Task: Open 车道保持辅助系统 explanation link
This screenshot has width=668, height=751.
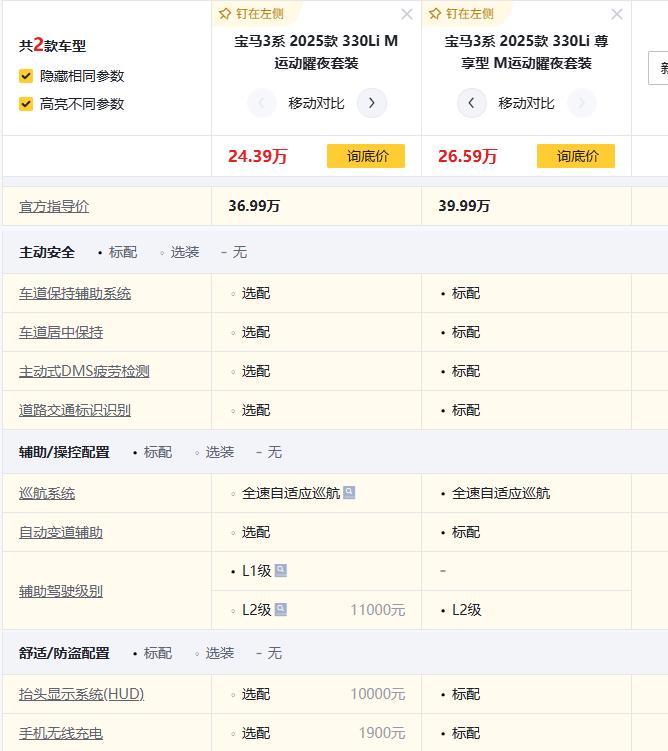Action: pyautogui.click(x=75, y=293)
